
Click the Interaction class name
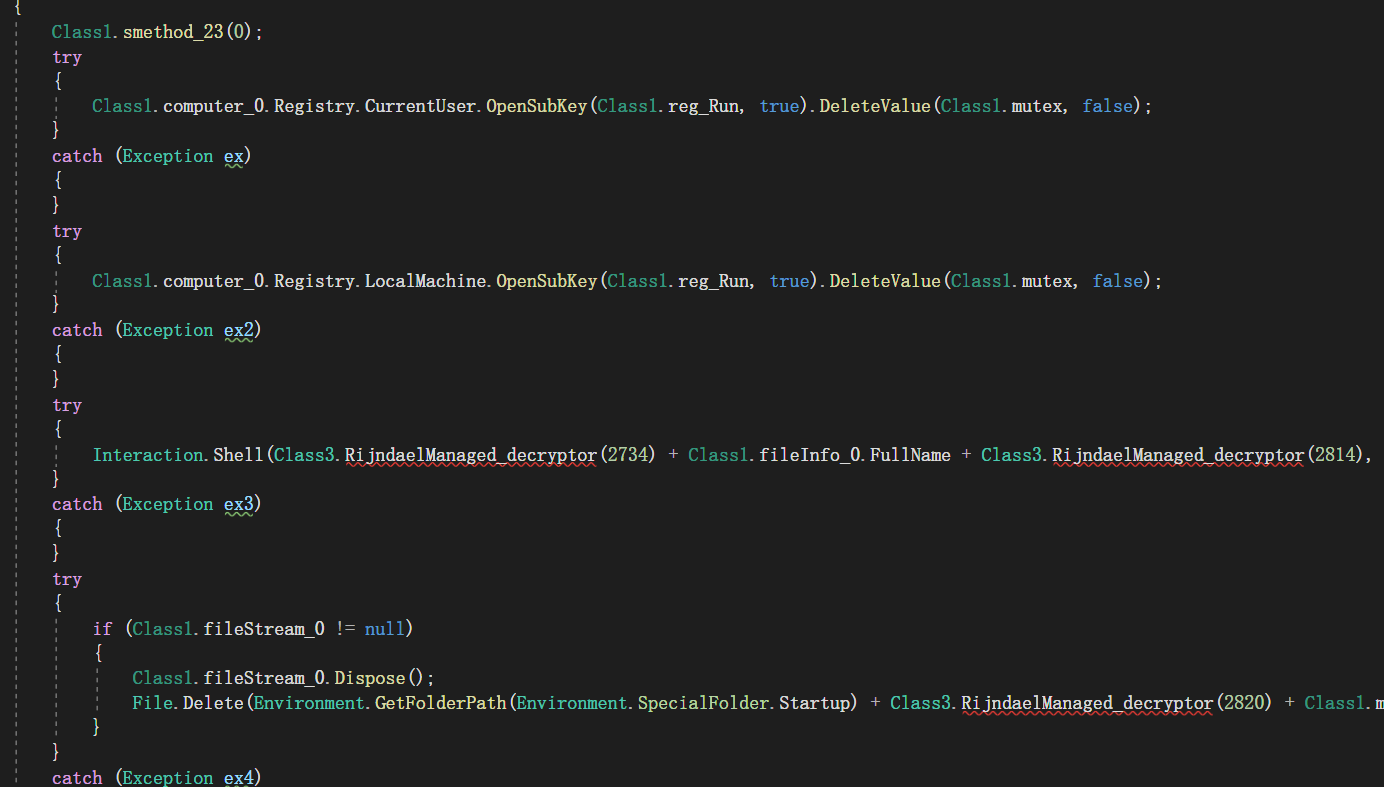(x=147, y=455)
